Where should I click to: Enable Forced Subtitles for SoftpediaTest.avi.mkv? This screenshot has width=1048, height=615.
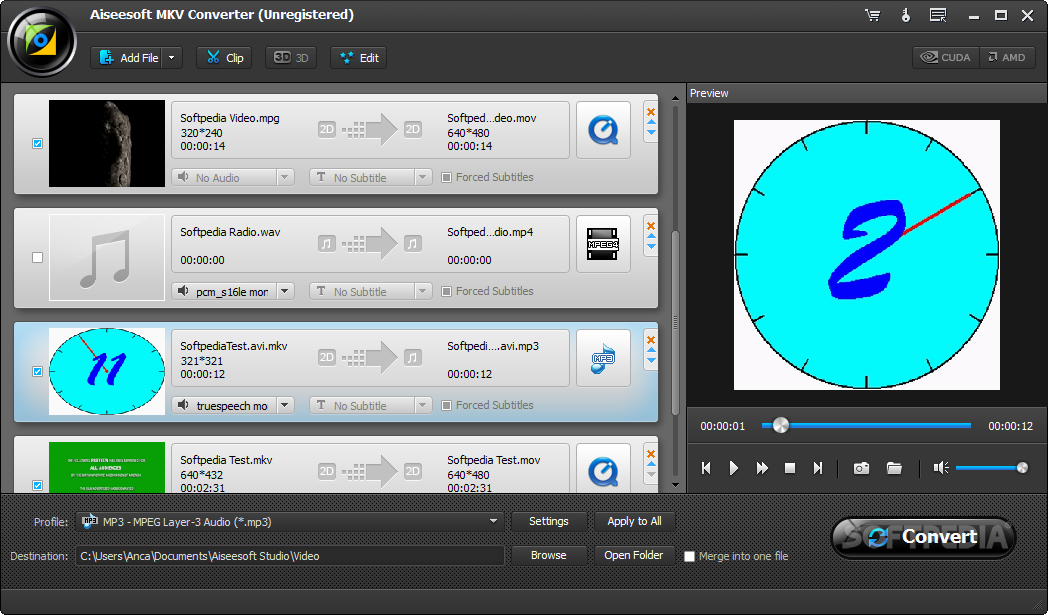(446, 405)
